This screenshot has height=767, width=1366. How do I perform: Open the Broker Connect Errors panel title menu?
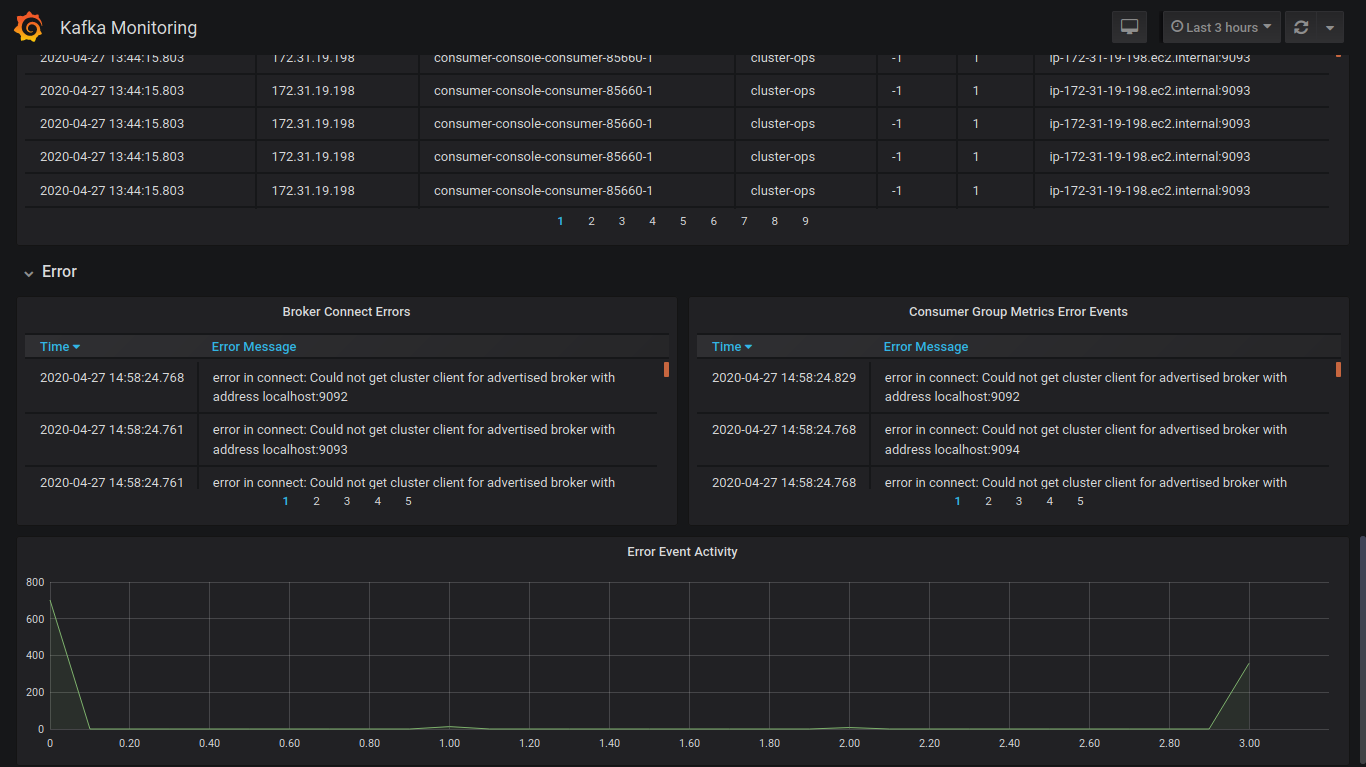(x=346, y=312)
